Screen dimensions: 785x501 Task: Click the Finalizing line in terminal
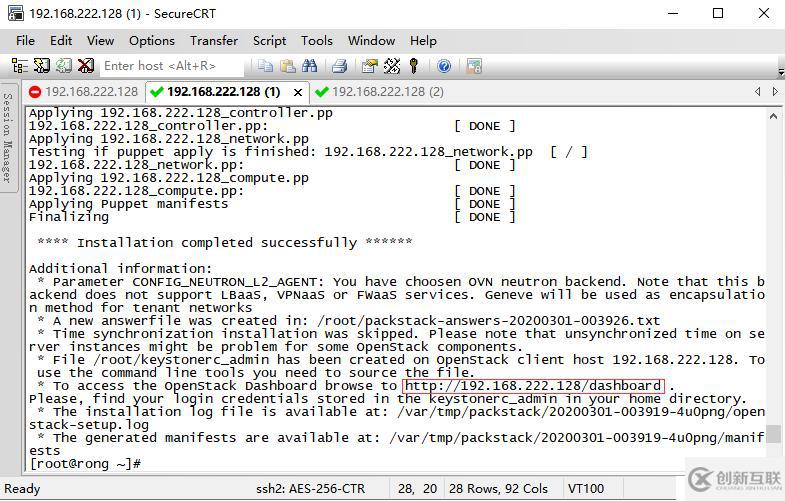coord(69,217)
